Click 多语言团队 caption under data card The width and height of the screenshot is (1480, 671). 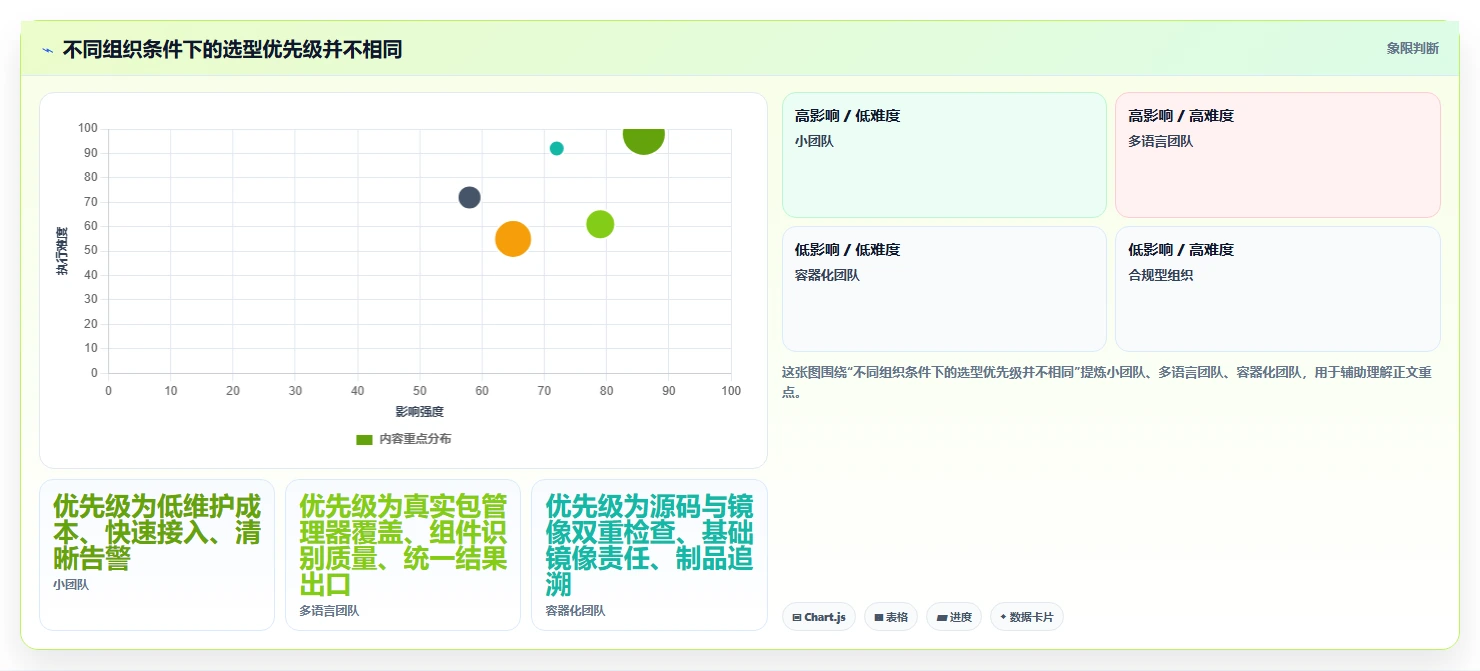point(329,611)
